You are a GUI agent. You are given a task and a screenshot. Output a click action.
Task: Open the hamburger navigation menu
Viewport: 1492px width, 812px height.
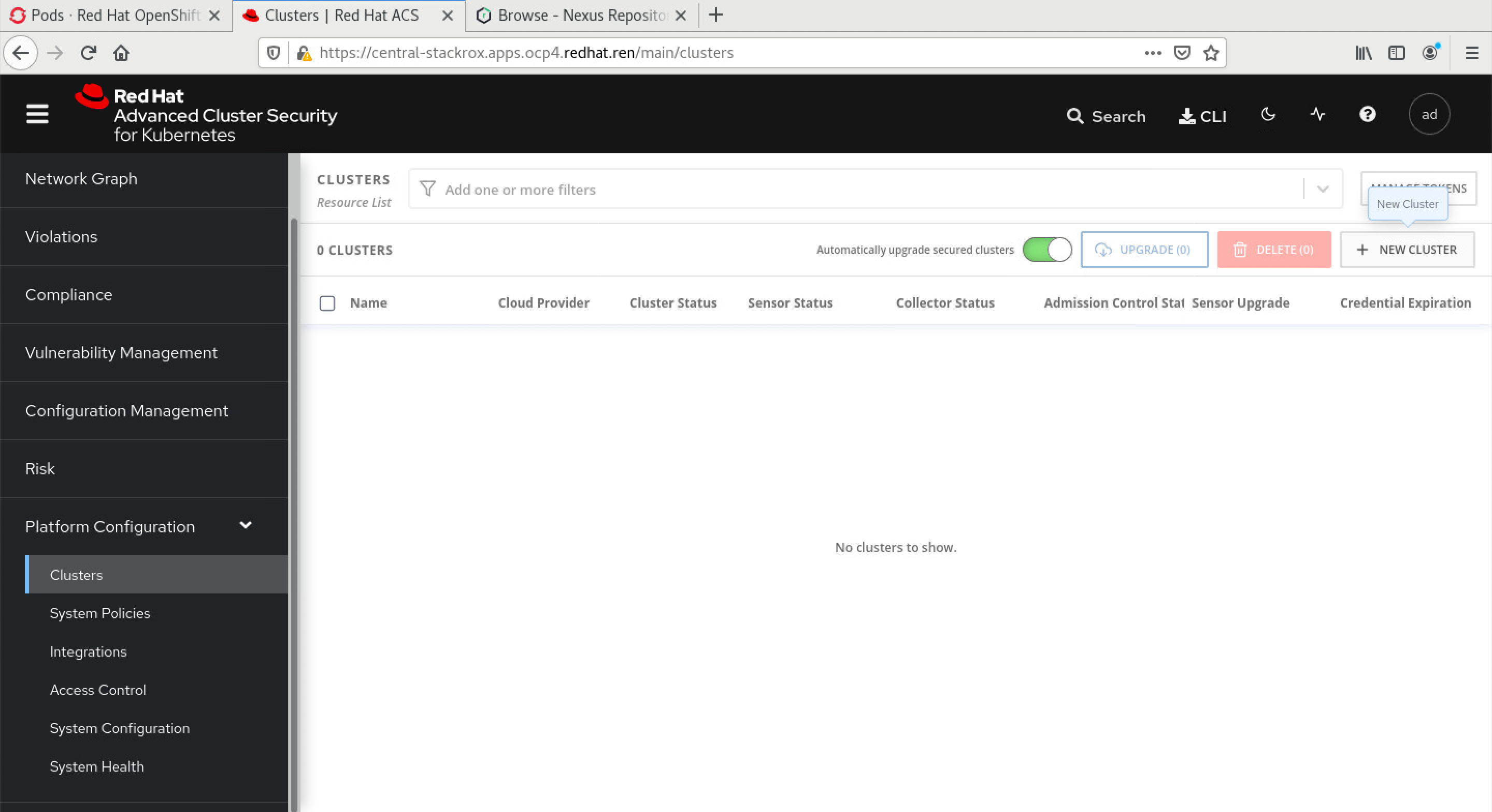[x=37, y=114]
